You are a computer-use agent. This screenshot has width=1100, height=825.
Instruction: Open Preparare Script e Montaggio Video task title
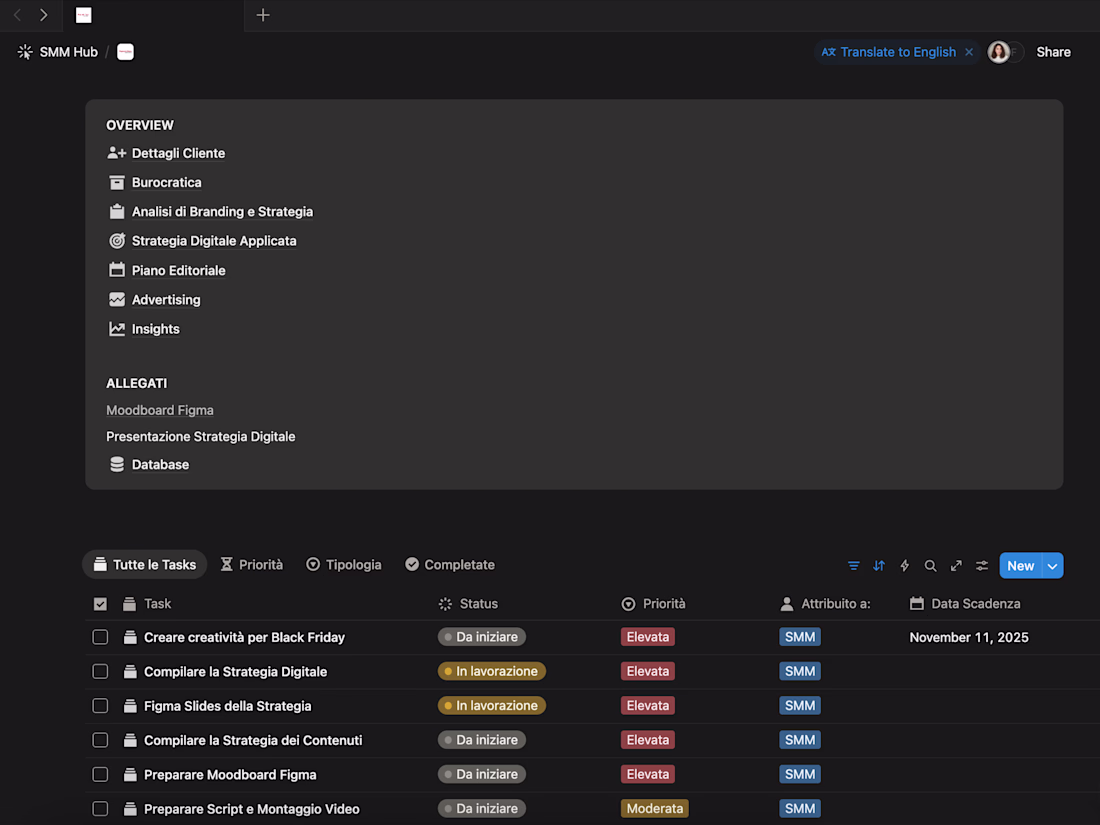point(252,809)
